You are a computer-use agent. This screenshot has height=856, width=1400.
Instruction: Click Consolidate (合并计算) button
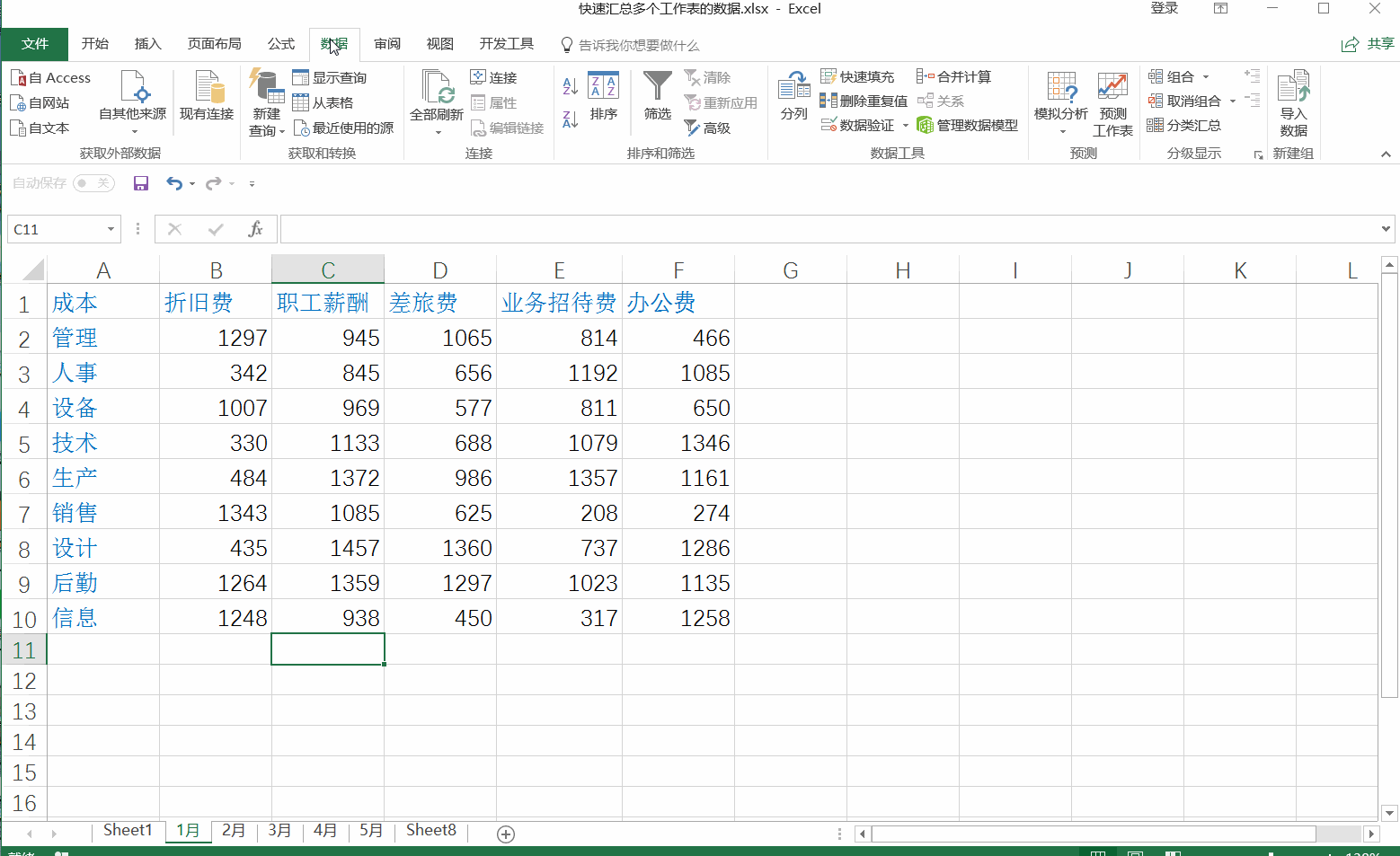click(954, 77)
